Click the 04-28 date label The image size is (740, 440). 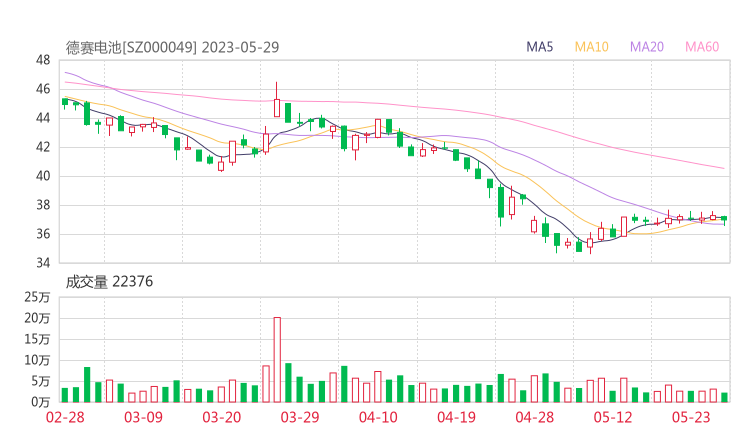[535, 417]
